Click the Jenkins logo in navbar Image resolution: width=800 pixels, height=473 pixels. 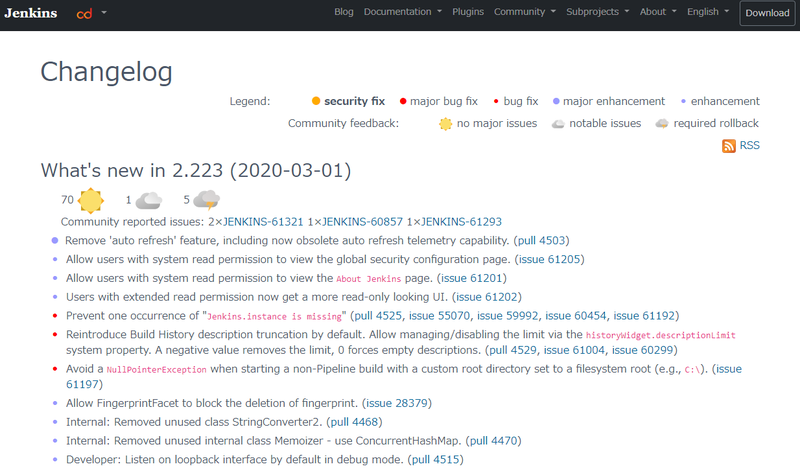pos(31,13)
